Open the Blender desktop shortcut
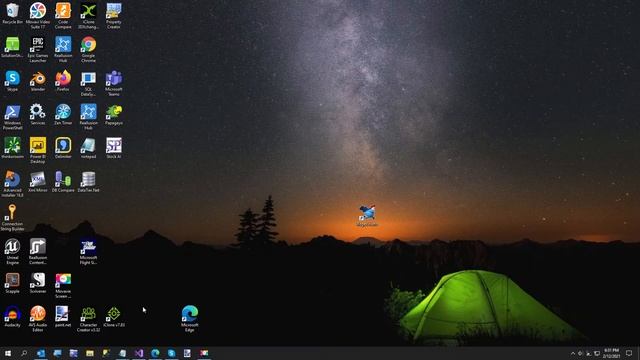Screen dimensions: 640x360 38,81
